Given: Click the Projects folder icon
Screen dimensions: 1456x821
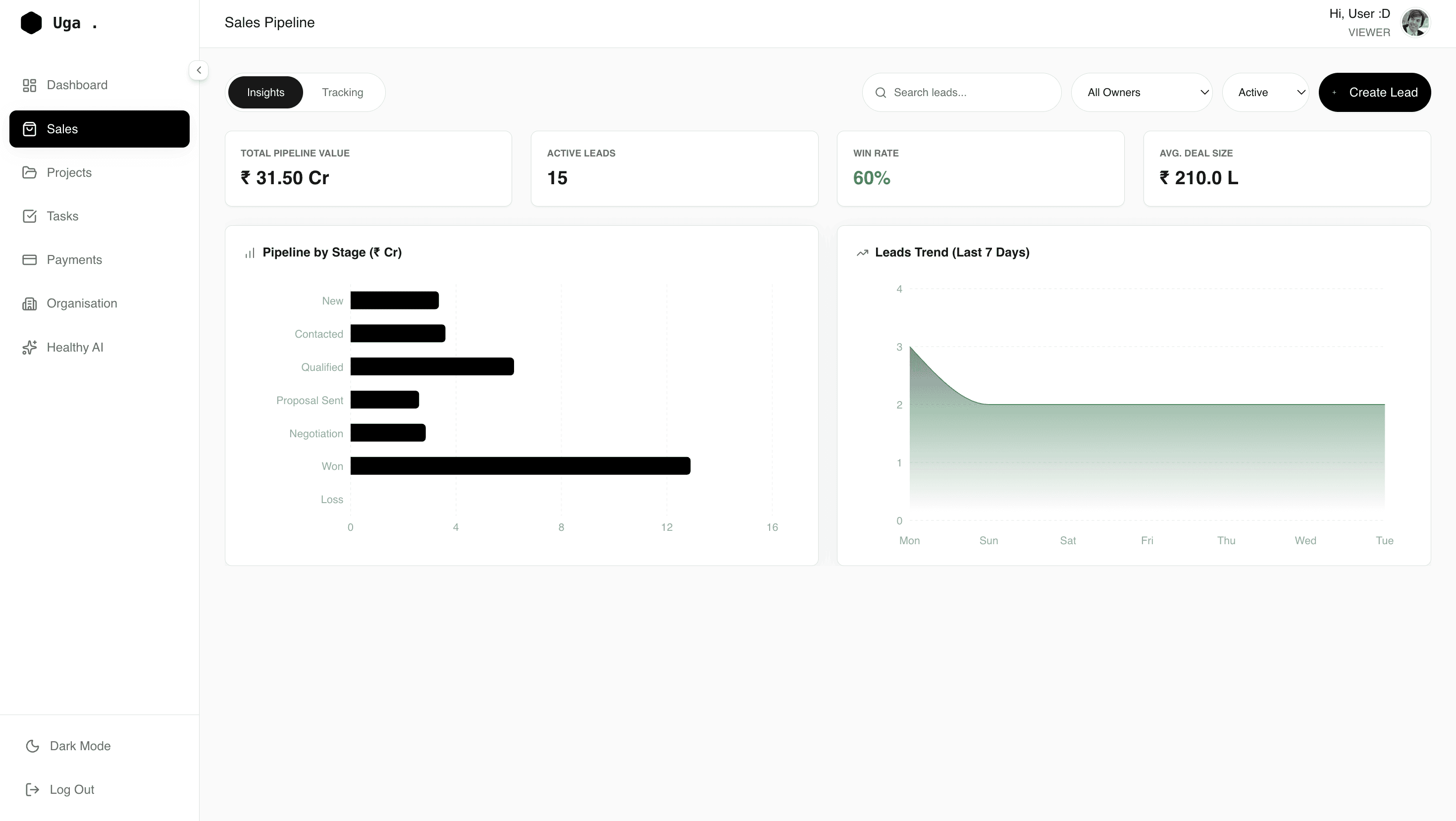Looking at the screenshot, I should [x=29, y=172].
